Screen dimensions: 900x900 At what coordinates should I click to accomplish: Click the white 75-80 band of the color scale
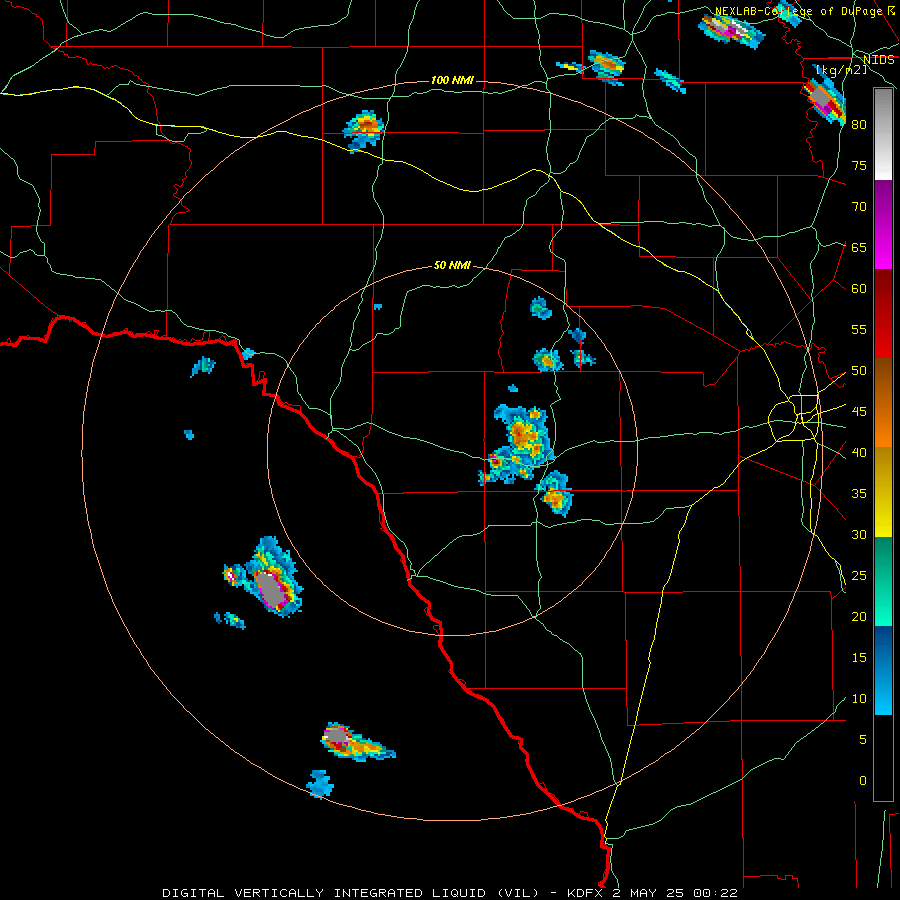pos(883,135)
